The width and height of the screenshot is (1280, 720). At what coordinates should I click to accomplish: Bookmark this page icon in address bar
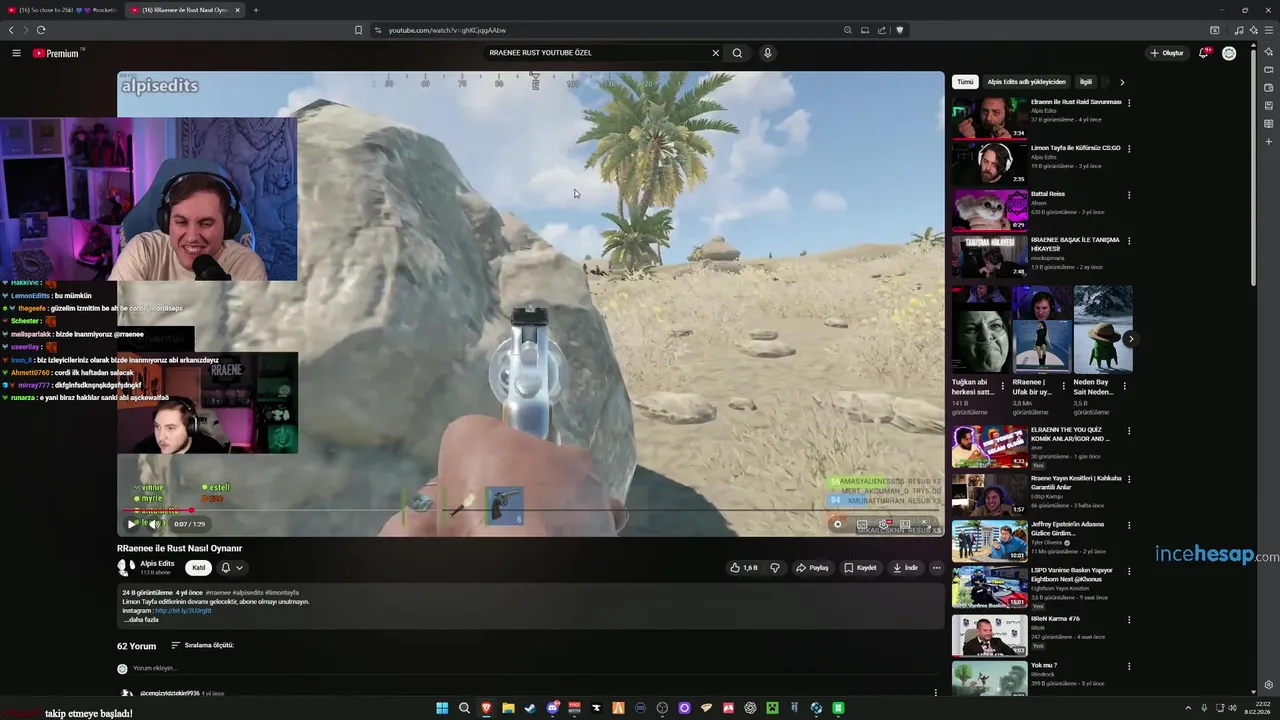358,30
